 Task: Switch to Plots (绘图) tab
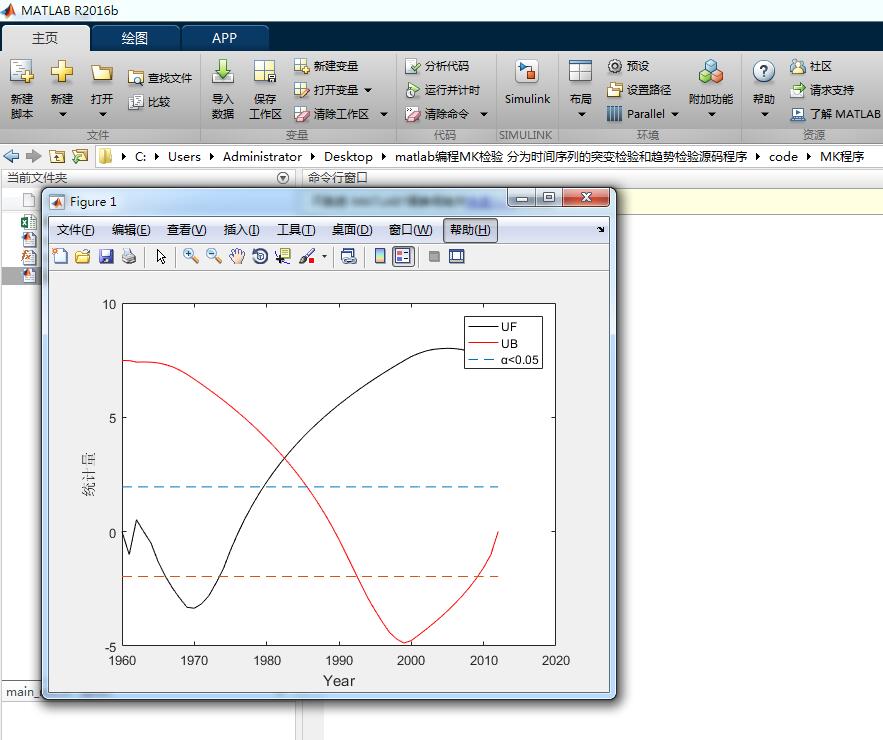tap(135, 38)
